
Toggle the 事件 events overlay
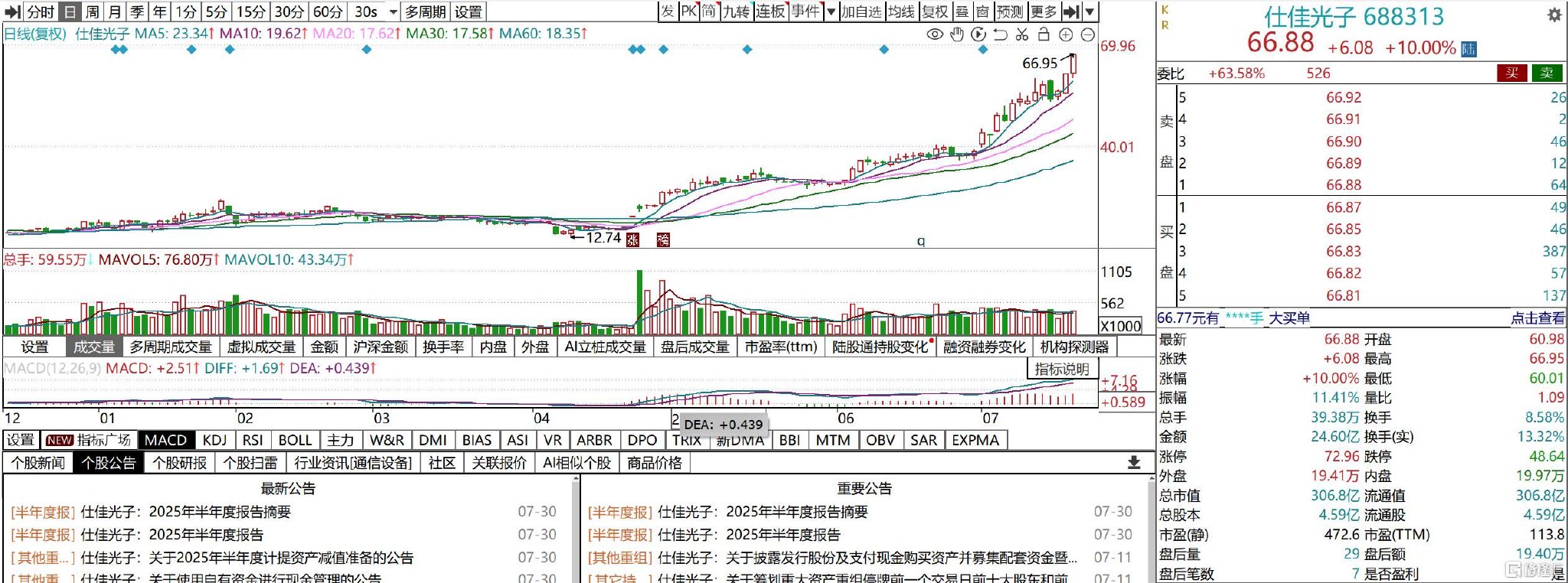tap(805, 11)
